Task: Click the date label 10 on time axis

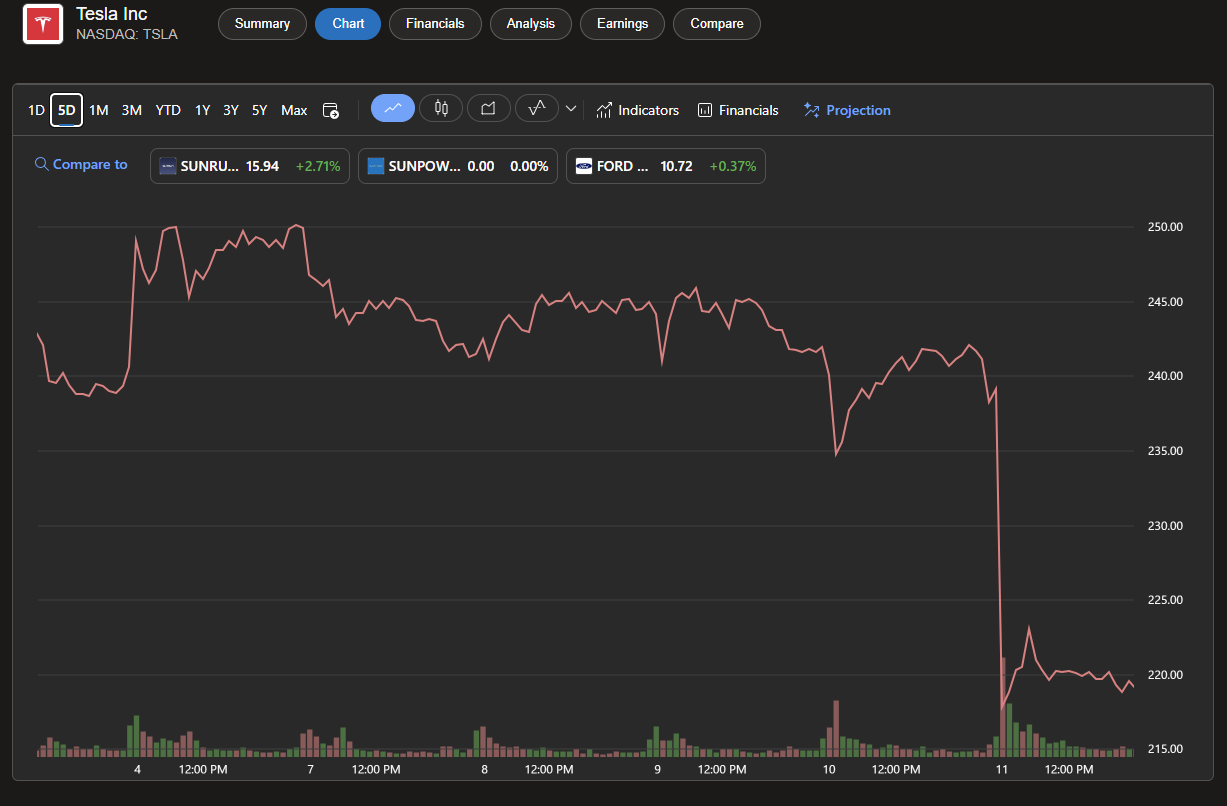Action: click(829, 770)
